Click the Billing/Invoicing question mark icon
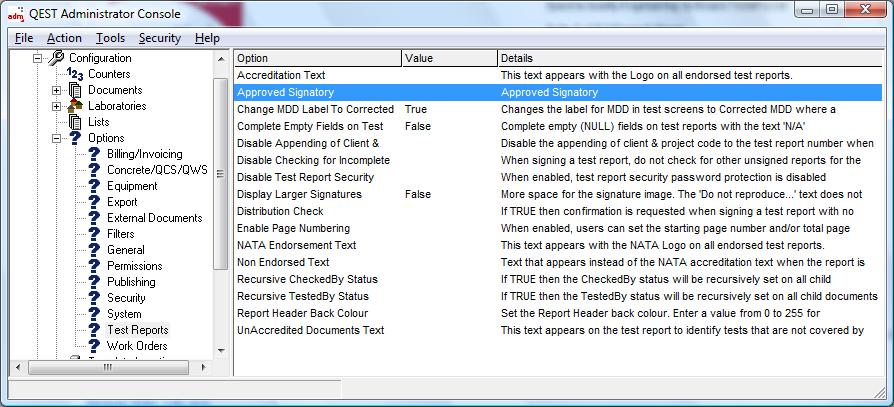The height and width of the screenshot is (407, 894). pos(94,154)
